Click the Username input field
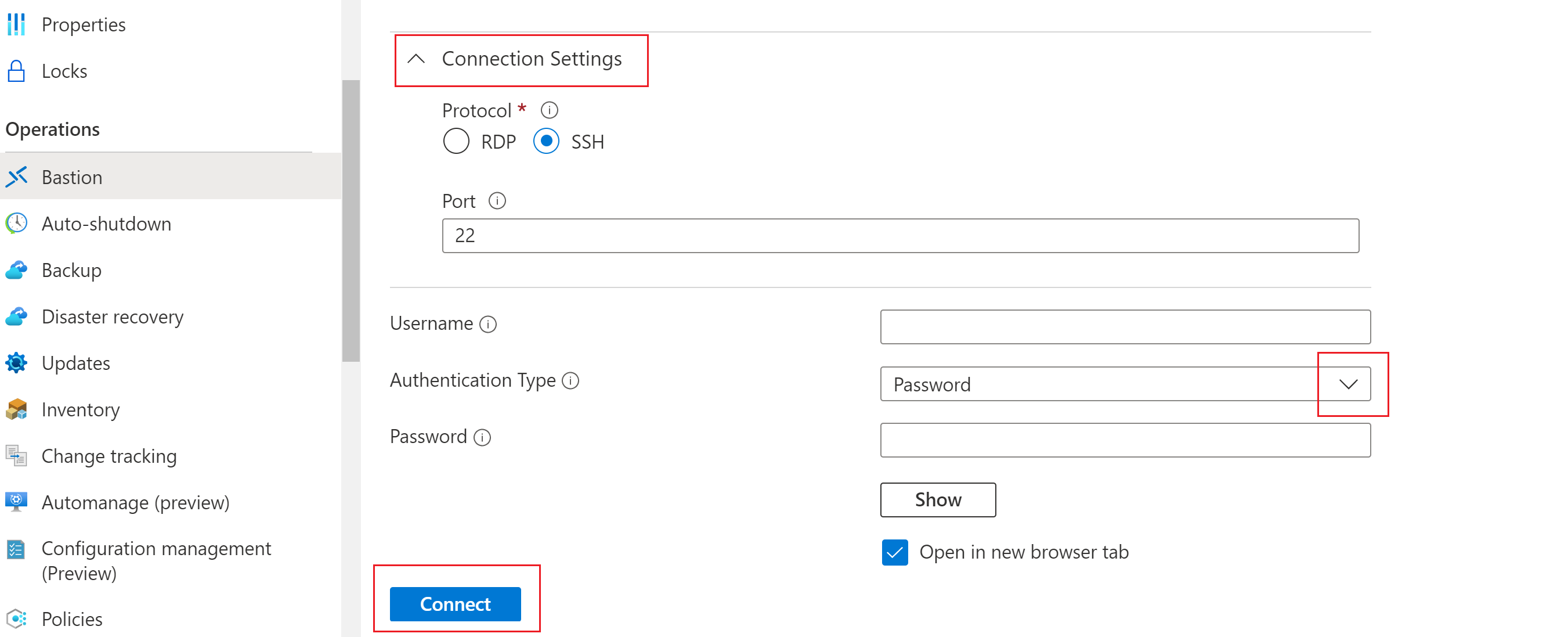 [x=1126, y=324]
